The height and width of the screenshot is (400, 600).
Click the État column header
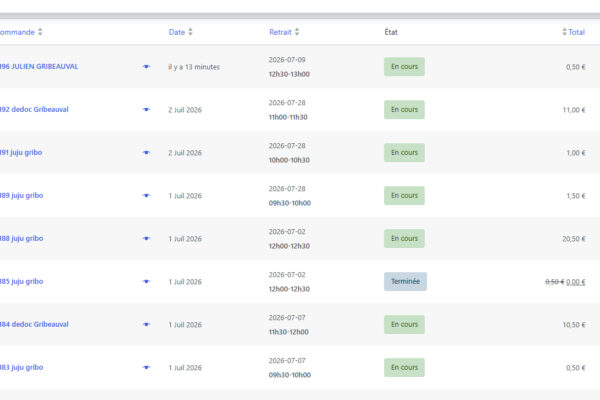[391, 32]
